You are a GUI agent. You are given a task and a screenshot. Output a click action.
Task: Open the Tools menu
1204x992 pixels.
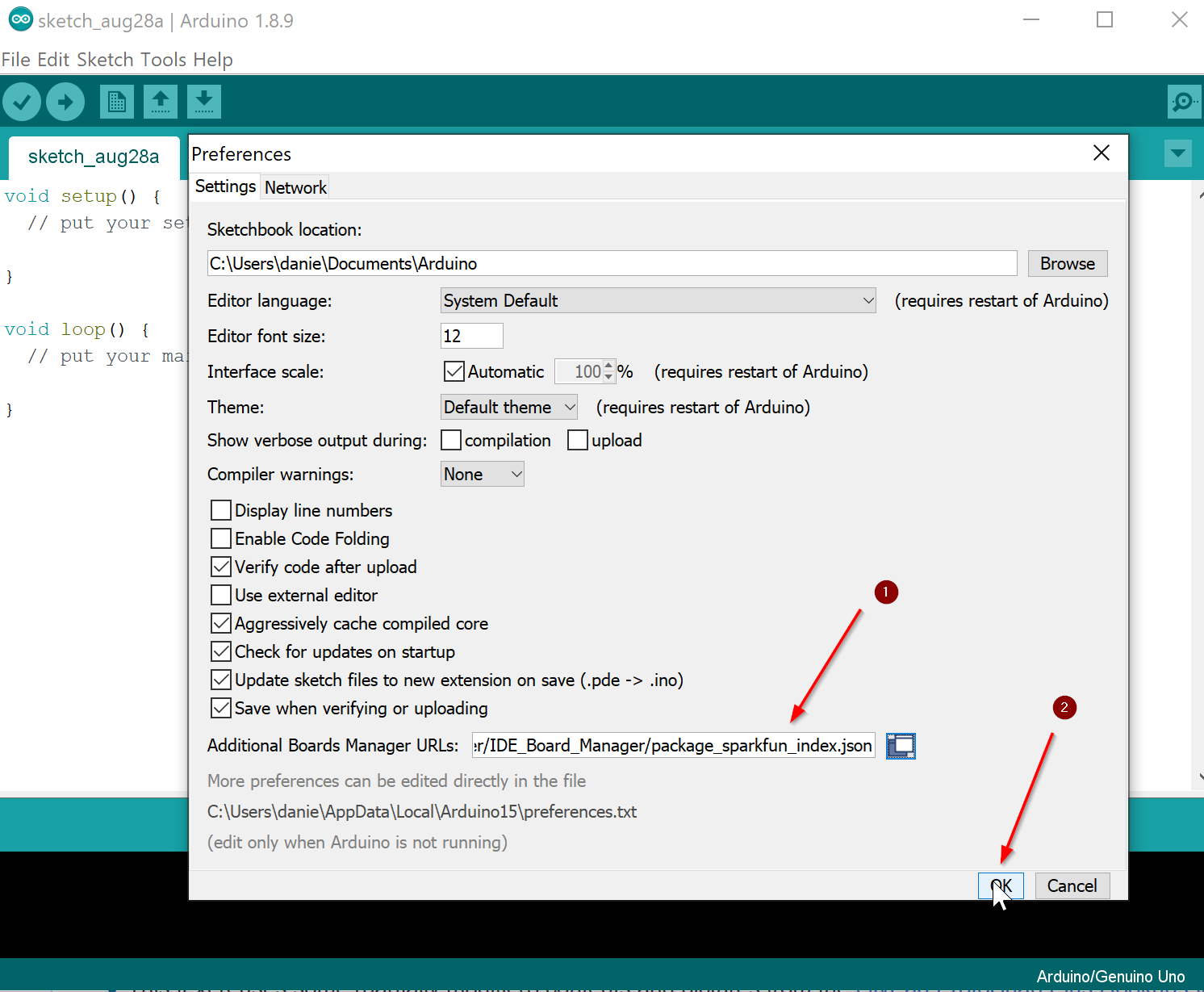point(164,60)
